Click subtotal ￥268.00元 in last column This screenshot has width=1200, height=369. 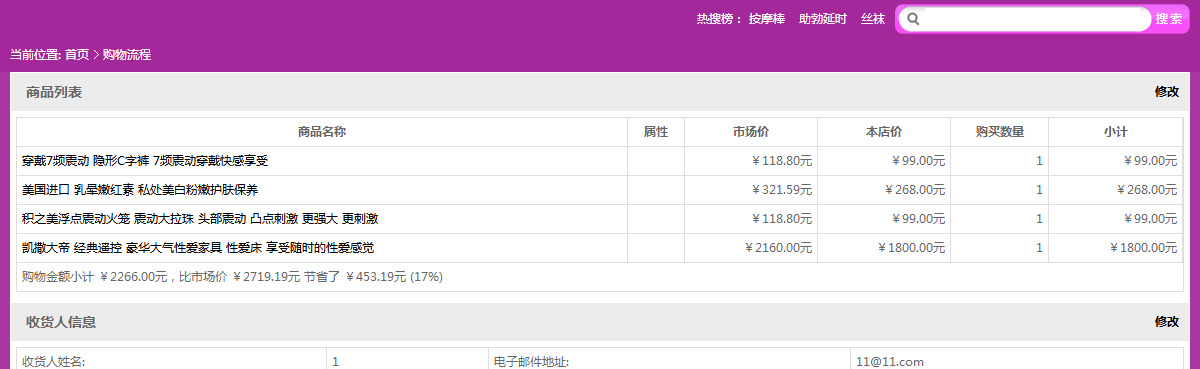click(x=1147, y=190)
